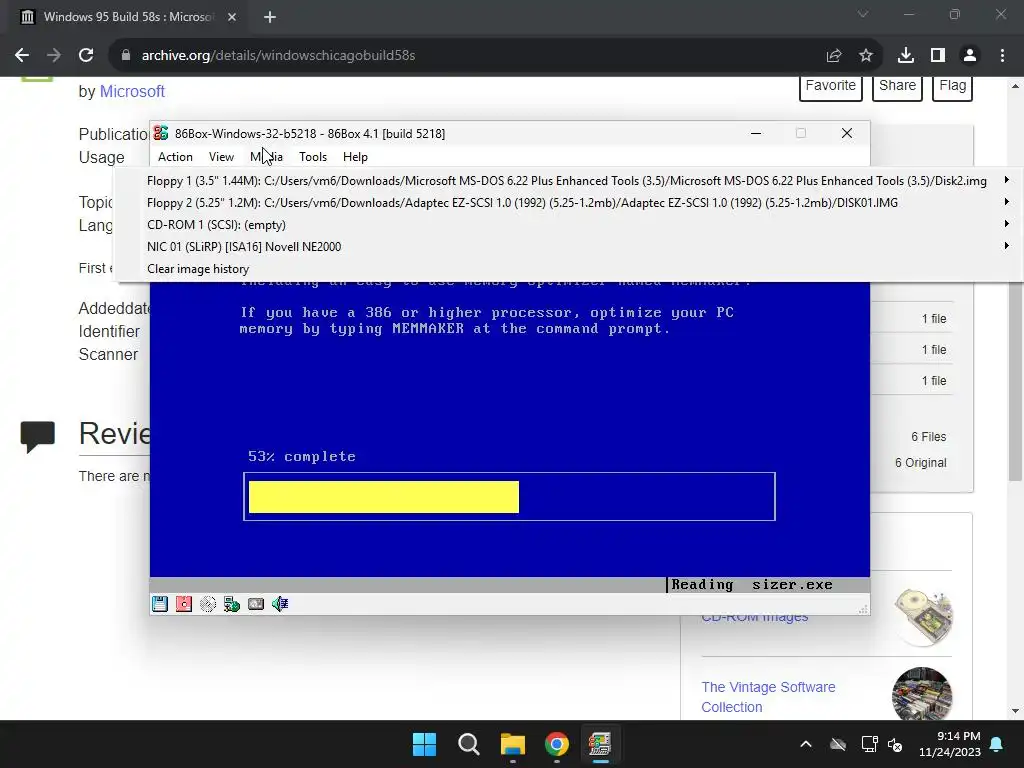Viewport: 1024px width, 768px height.
Task: Open The Vintage Software Collection link
Action: pyautogui.click(x=768, y=697)
